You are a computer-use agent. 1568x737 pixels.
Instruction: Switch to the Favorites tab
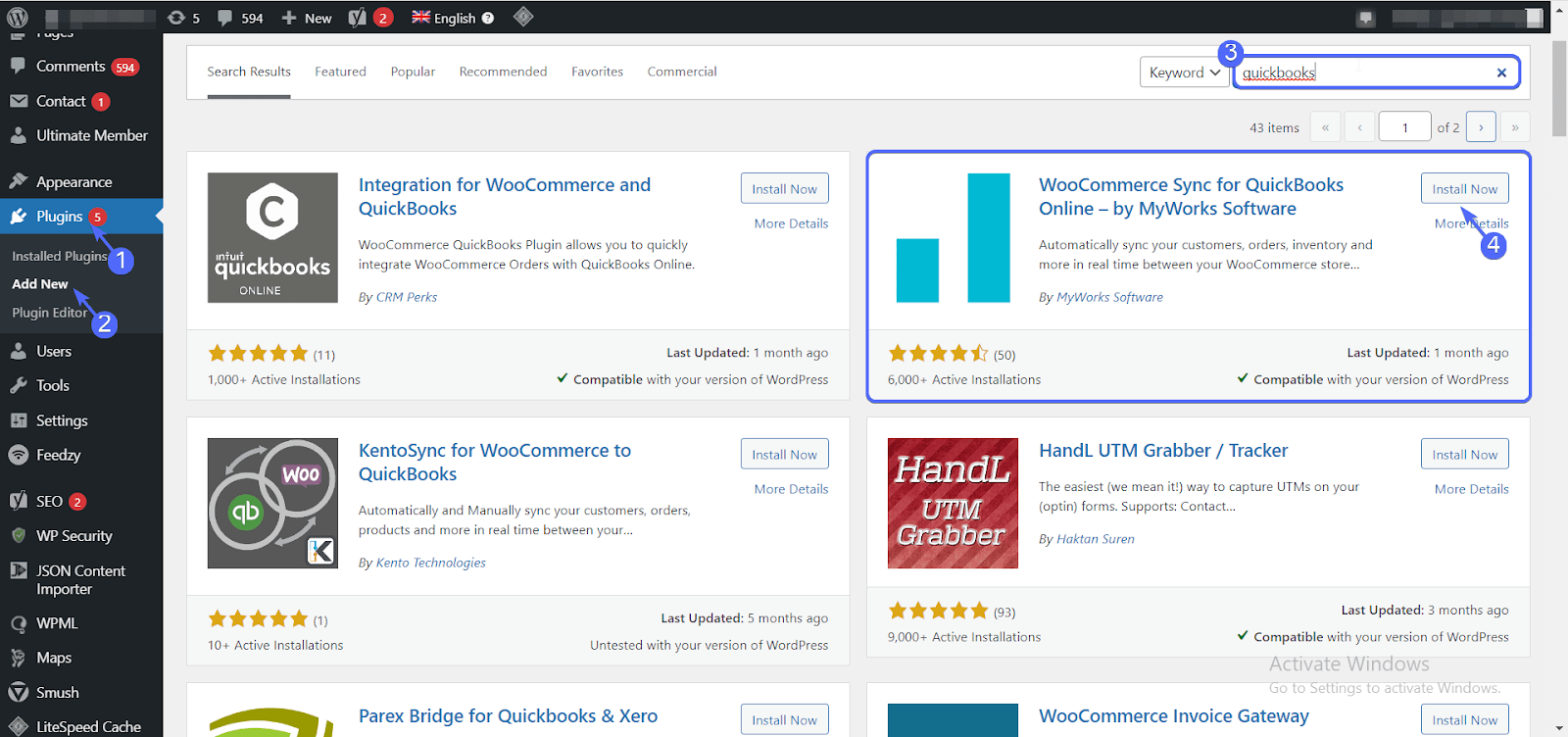597,72
